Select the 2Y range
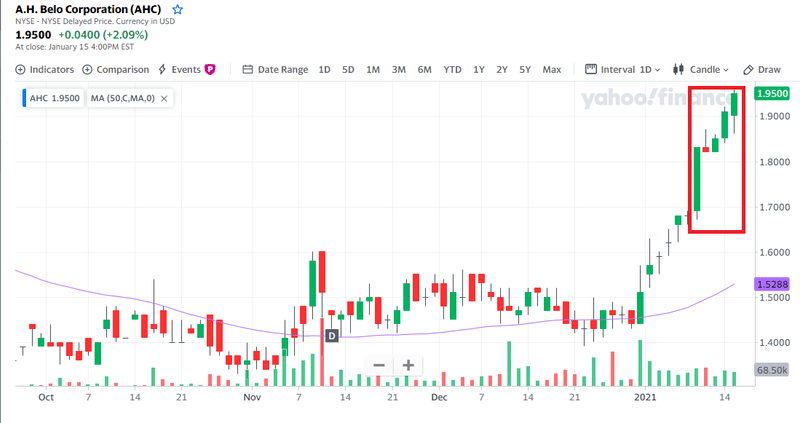 click(x=502, y=69)
